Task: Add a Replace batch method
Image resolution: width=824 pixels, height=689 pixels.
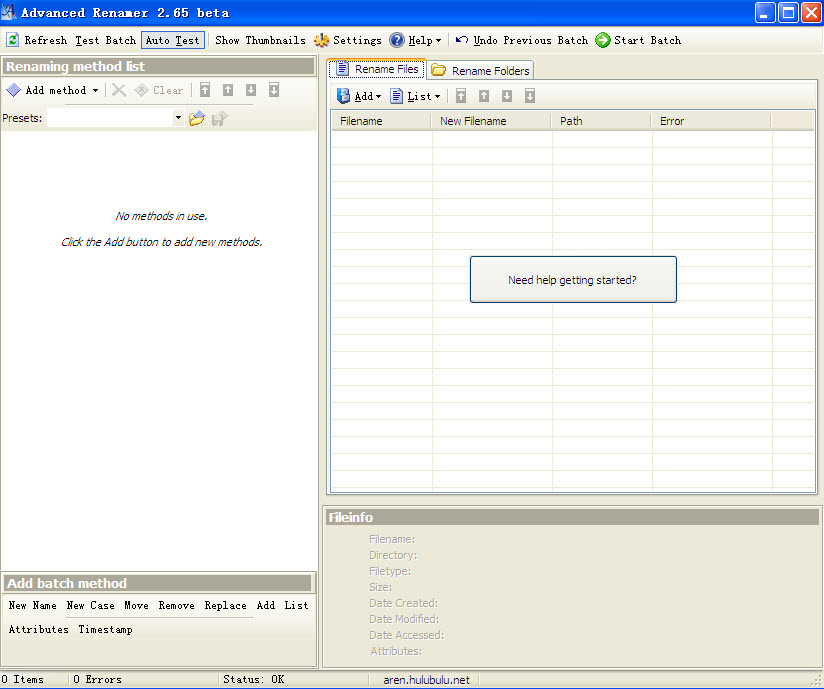Action: point(225,605)
